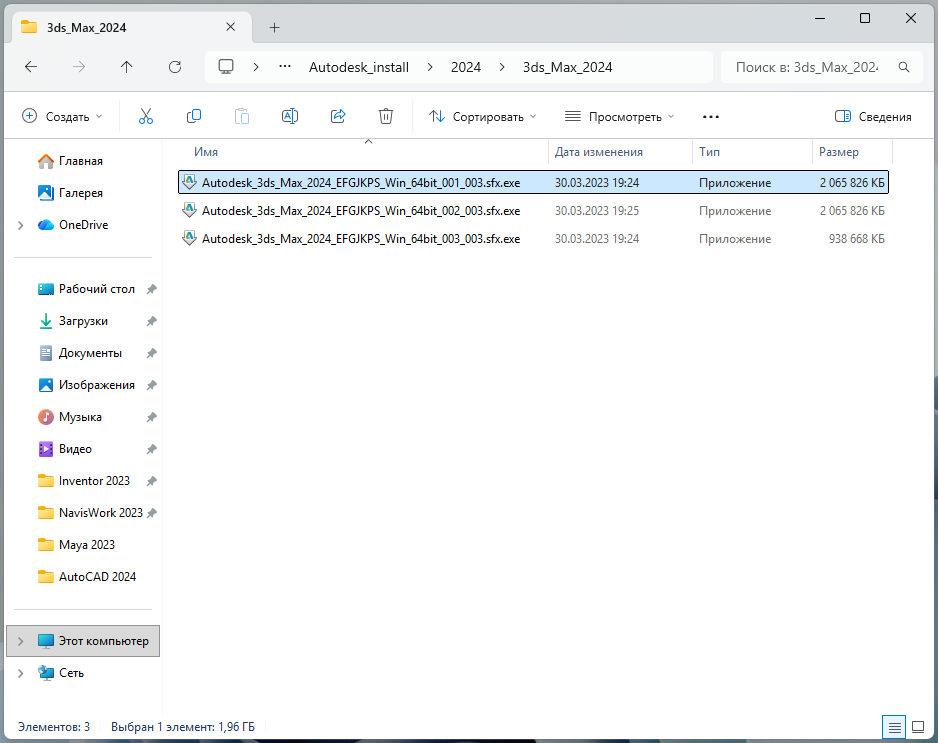Switch to large thumbnails view icon
The image size is (938, 743).
click(918, 727)
